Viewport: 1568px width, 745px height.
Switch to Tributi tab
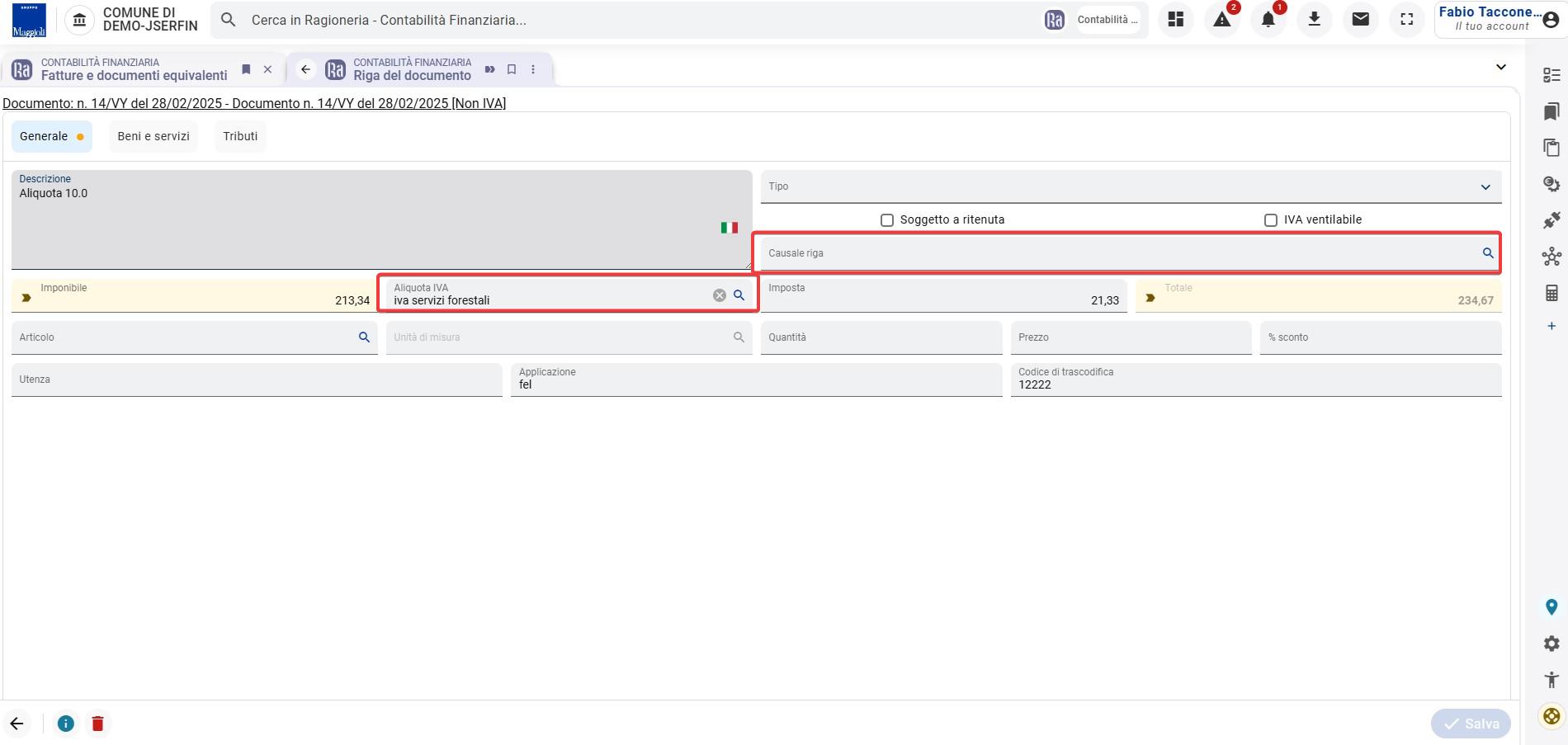[240, 136]
